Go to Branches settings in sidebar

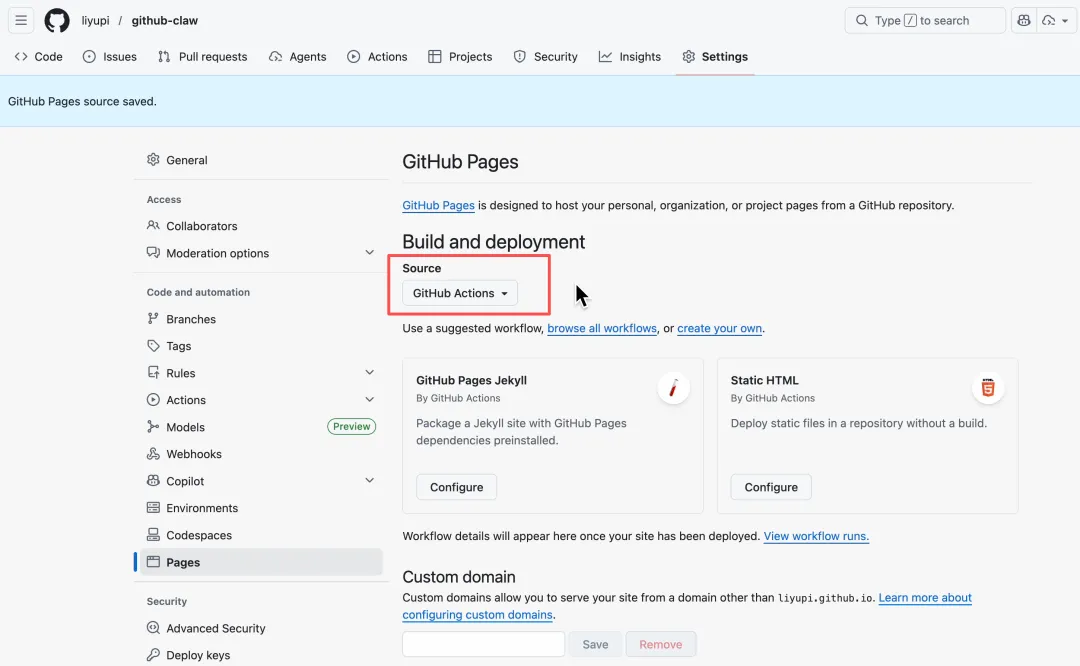click(x=190, y=319)
